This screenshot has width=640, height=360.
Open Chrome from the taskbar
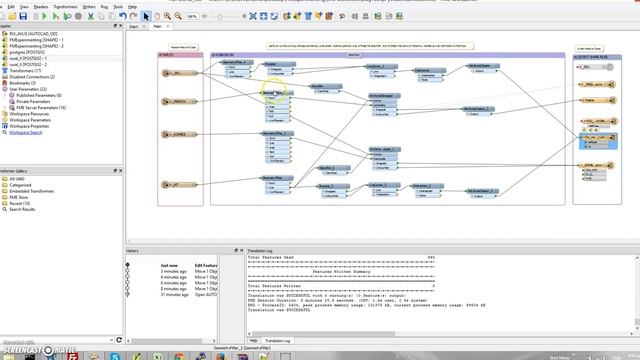pyautogui.click(x=179, y=356)
